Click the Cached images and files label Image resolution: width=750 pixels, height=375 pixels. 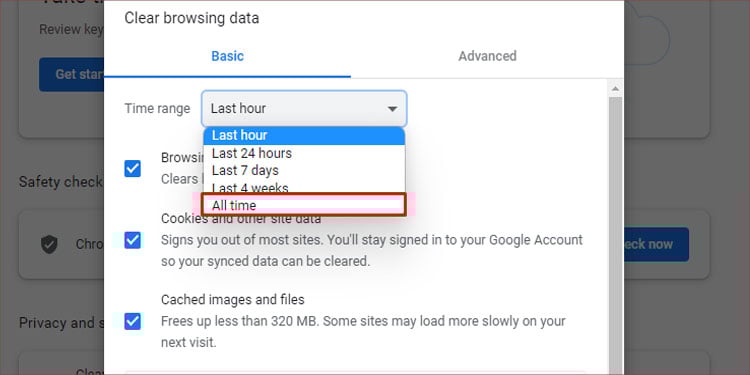pos(232,300)
